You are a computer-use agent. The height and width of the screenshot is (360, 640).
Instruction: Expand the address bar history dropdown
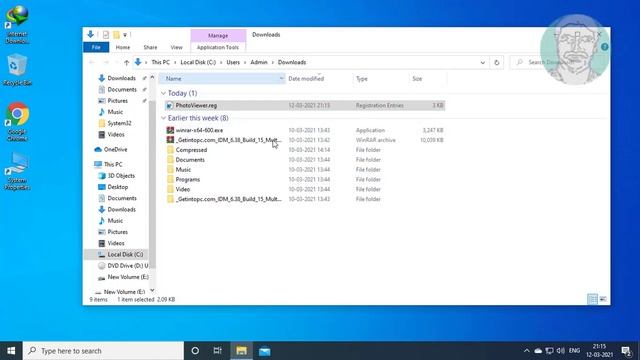click(x=482, y=62)
